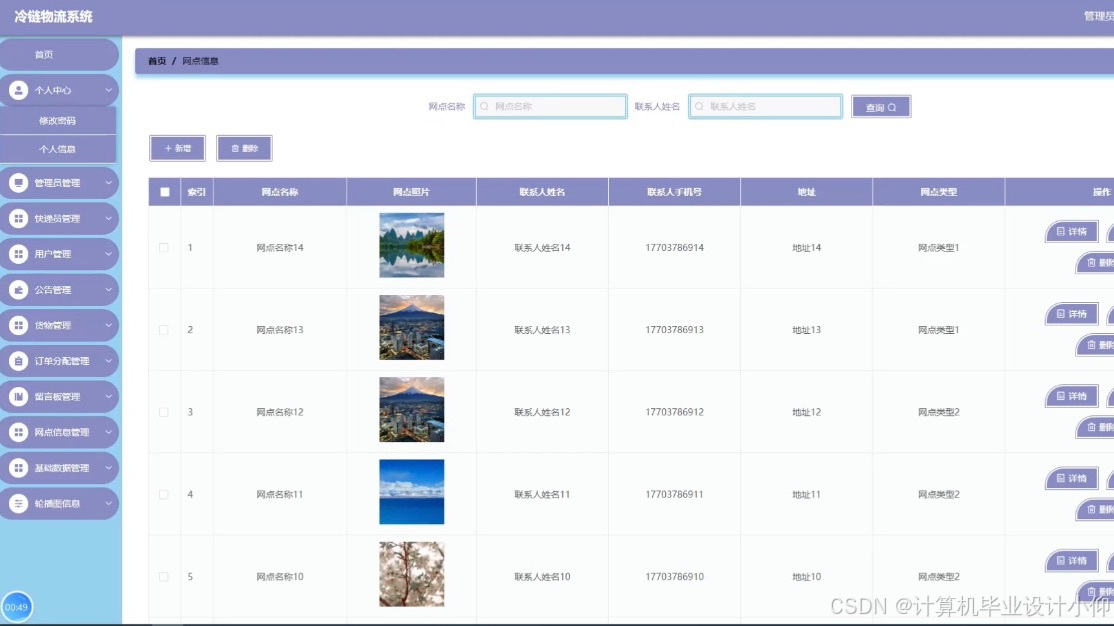Click the 公告管理 sidebar icon

pyautogui.click(x=18, y=290)
